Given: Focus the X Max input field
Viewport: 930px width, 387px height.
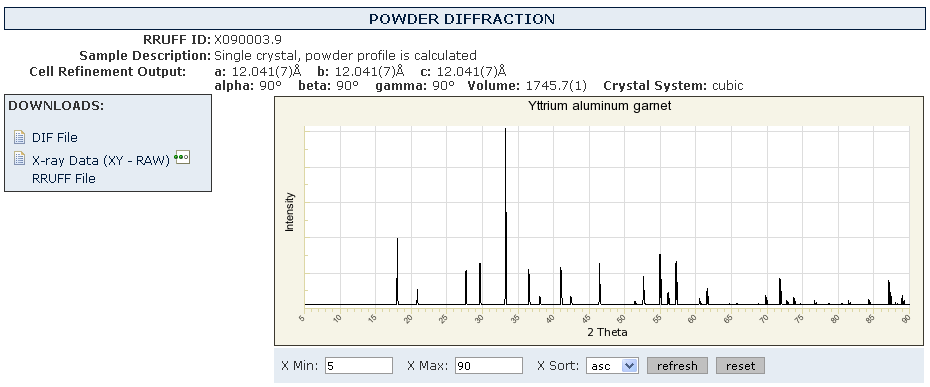Looking at the screenshot, I should pos(489,366).
